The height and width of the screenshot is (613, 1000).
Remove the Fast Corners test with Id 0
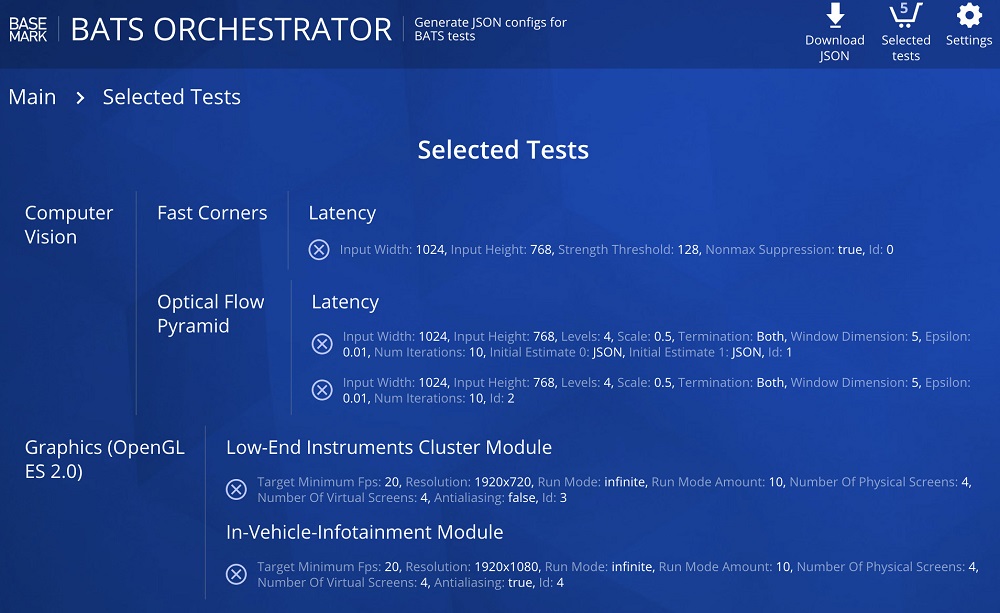[319, 249]
